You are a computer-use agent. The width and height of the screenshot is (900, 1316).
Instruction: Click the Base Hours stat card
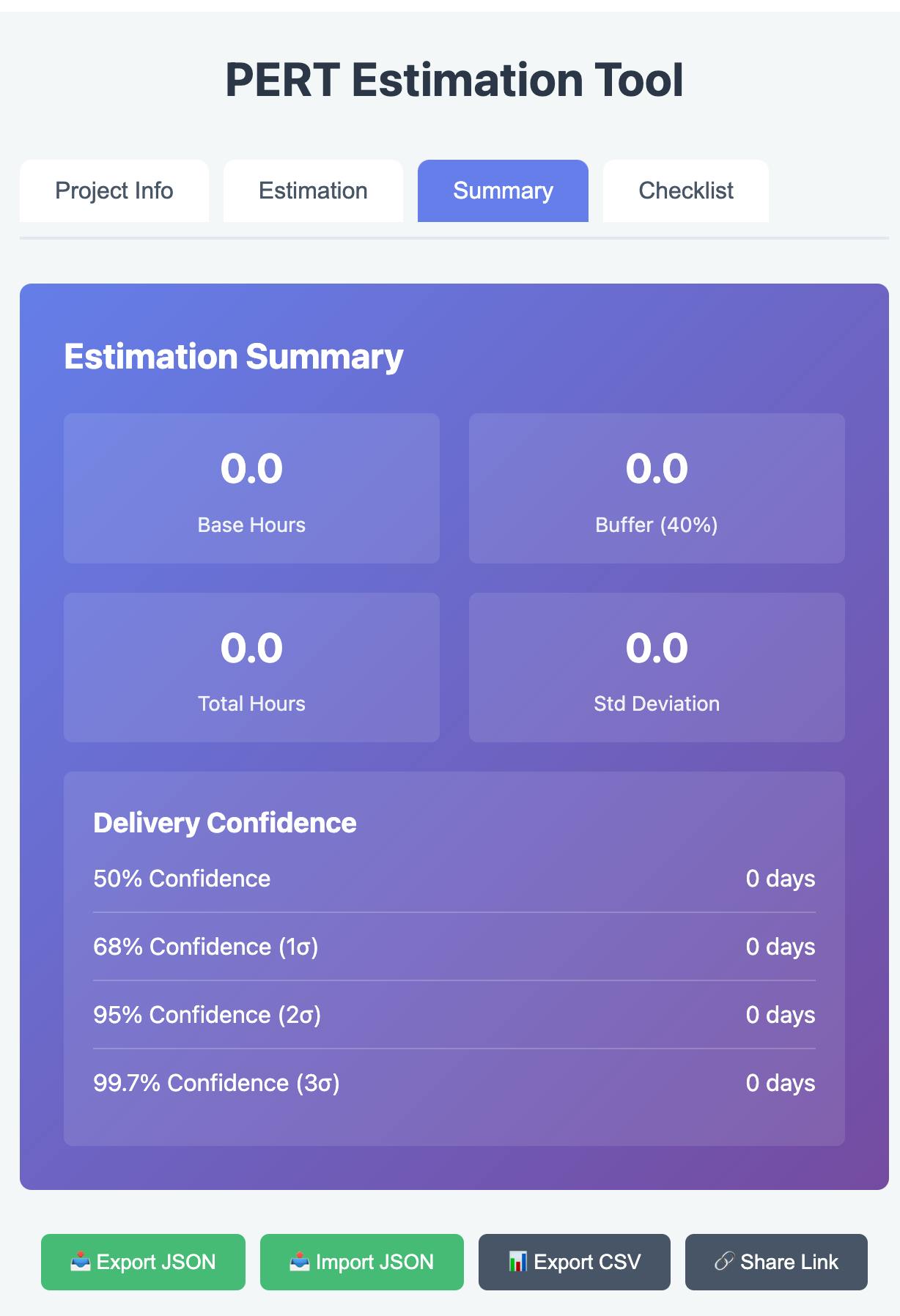pos(251,488)
